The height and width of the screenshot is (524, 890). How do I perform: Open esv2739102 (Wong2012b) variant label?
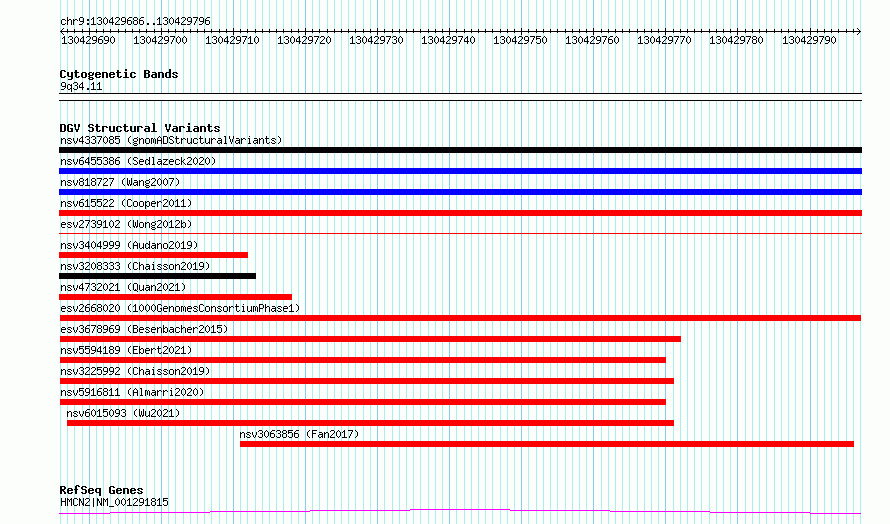tap(126, 224)
